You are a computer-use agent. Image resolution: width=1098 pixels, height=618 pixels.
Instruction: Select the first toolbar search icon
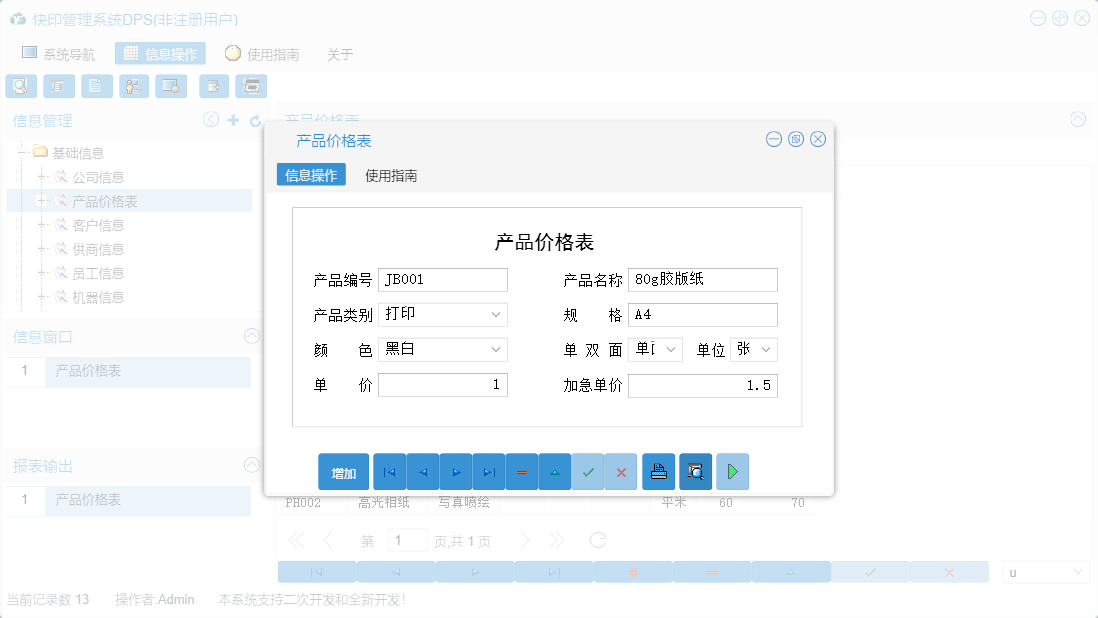[x=20, y=86]
